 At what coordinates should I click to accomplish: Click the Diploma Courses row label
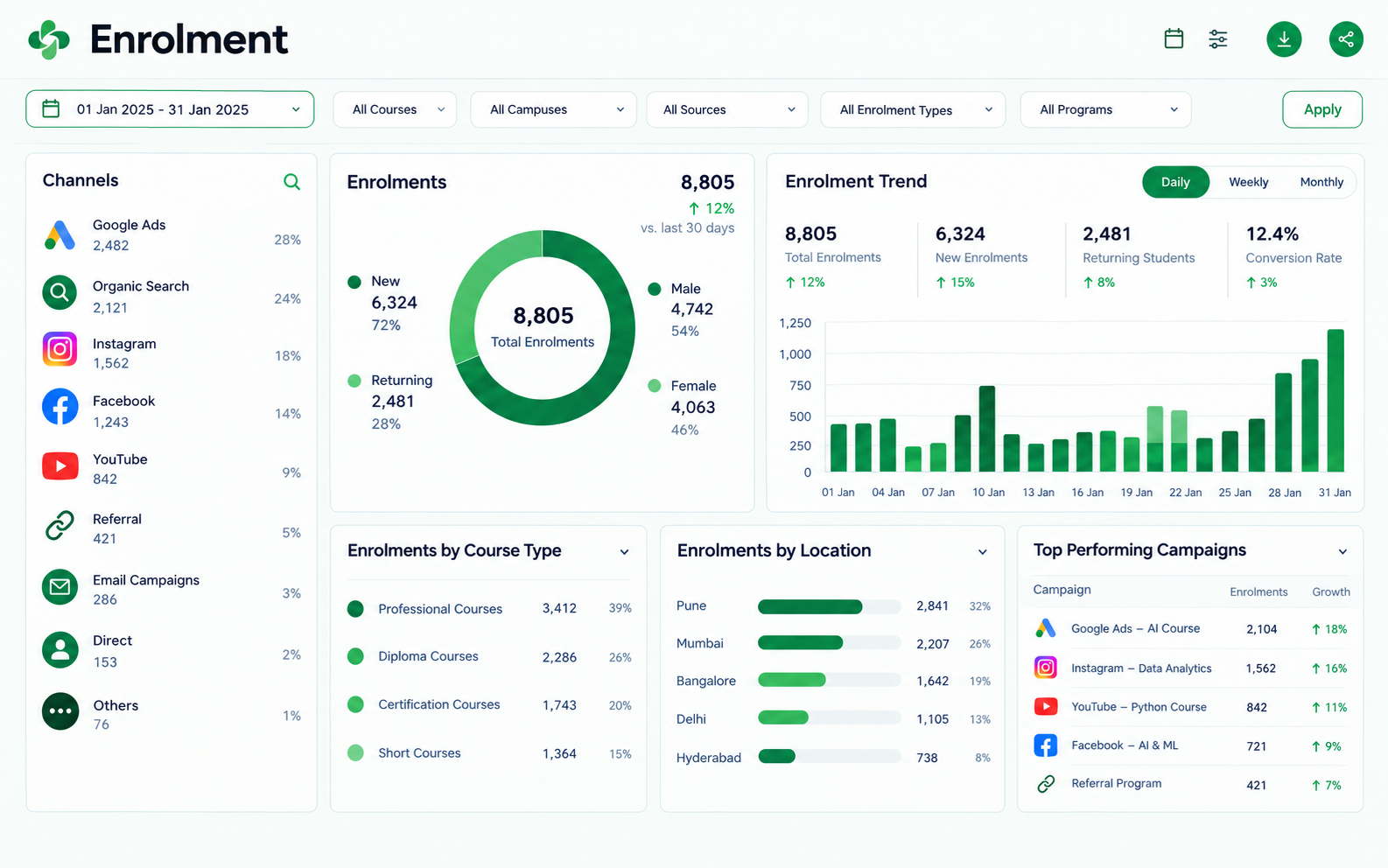point(428,656)
